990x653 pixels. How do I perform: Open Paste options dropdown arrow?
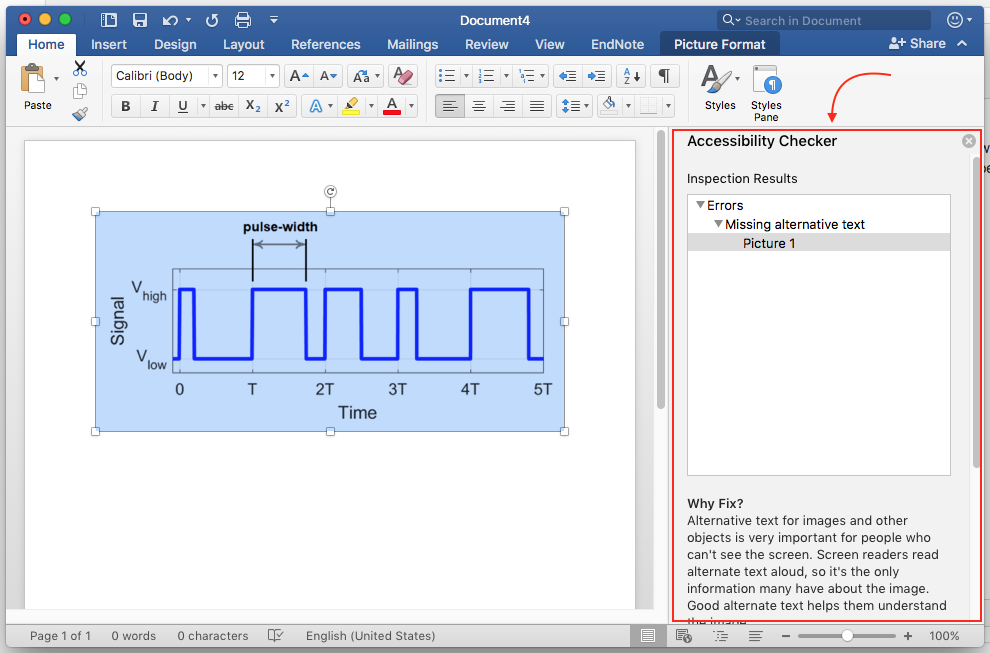tap(56, 79)
